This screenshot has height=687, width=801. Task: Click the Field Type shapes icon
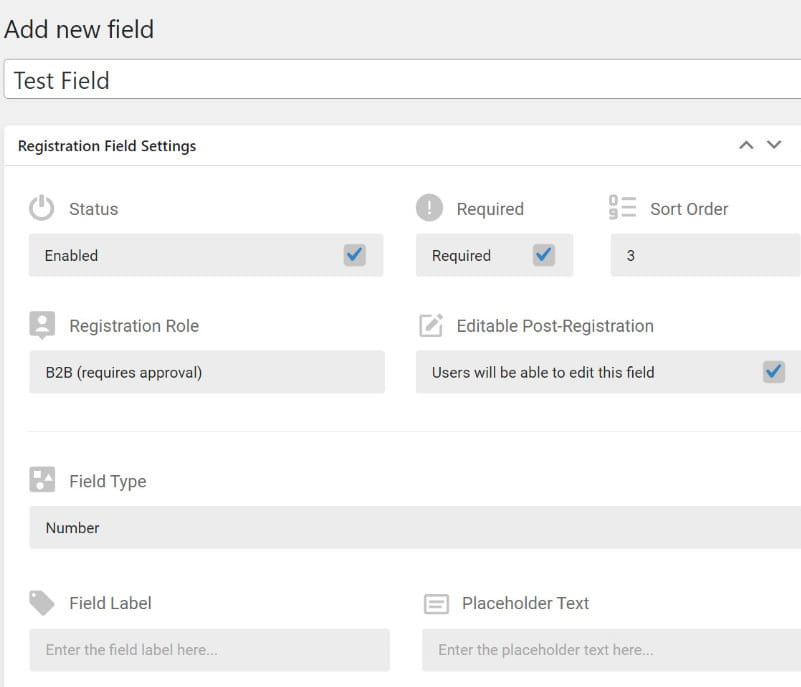click(x=42, y=480)
